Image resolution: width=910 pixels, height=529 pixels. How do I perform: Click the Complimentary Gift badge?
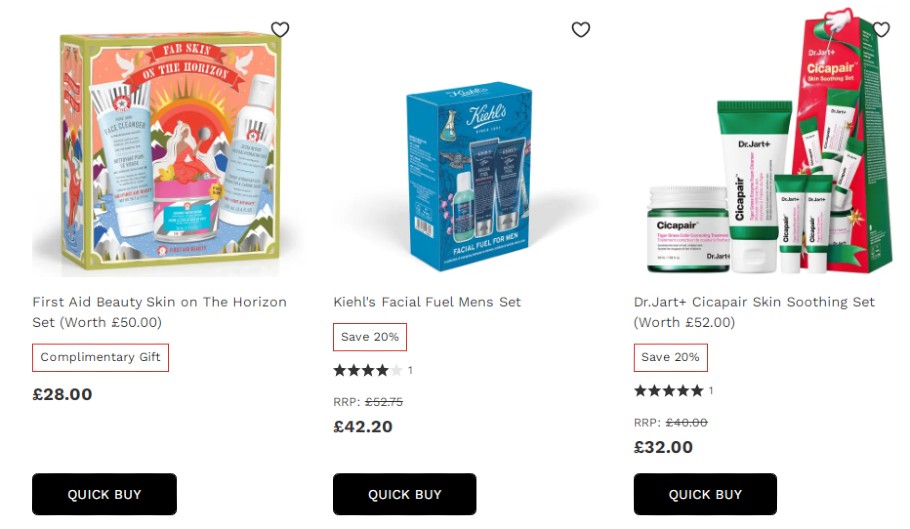pos(100,357)
